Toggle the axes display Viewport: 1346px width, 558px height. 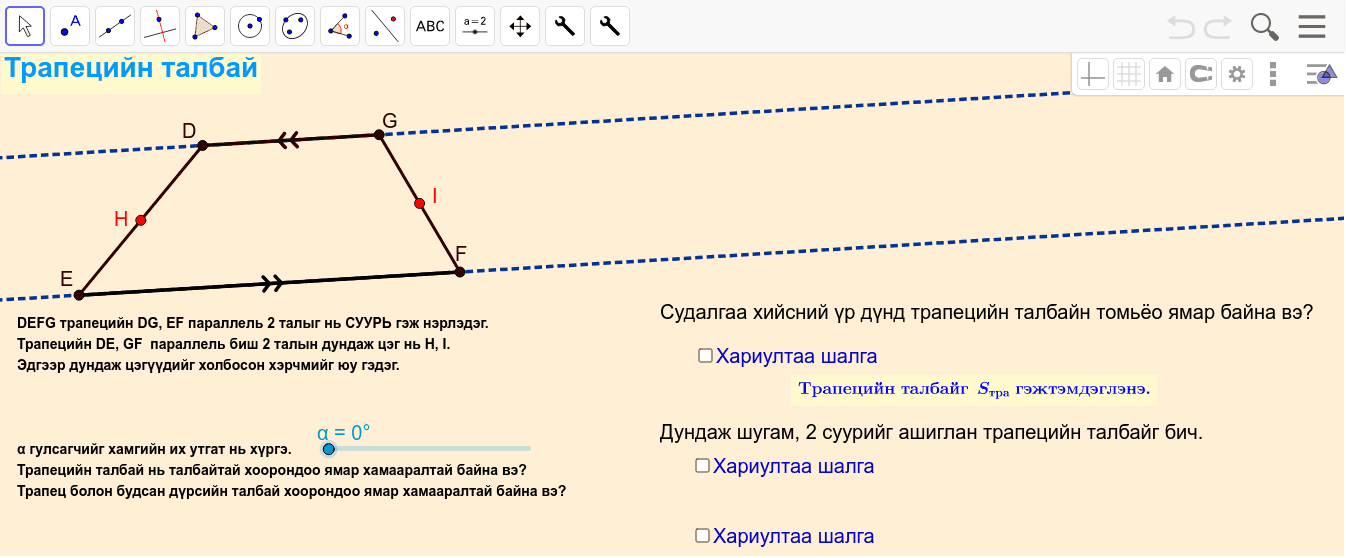click(x=1093, y=73)
